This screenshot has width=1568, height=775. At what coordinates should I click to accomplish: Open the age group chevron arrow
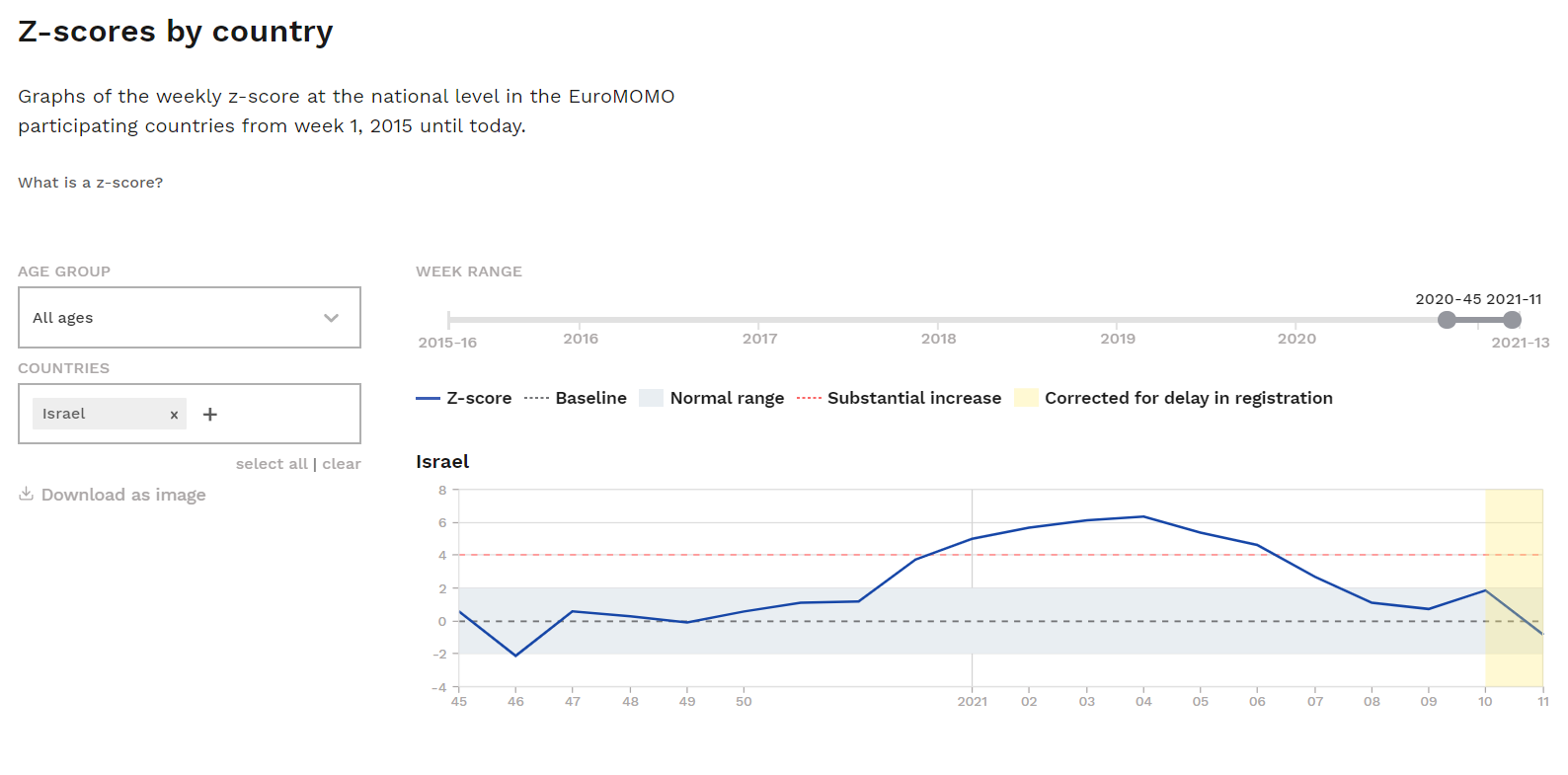tap(331, 318)
